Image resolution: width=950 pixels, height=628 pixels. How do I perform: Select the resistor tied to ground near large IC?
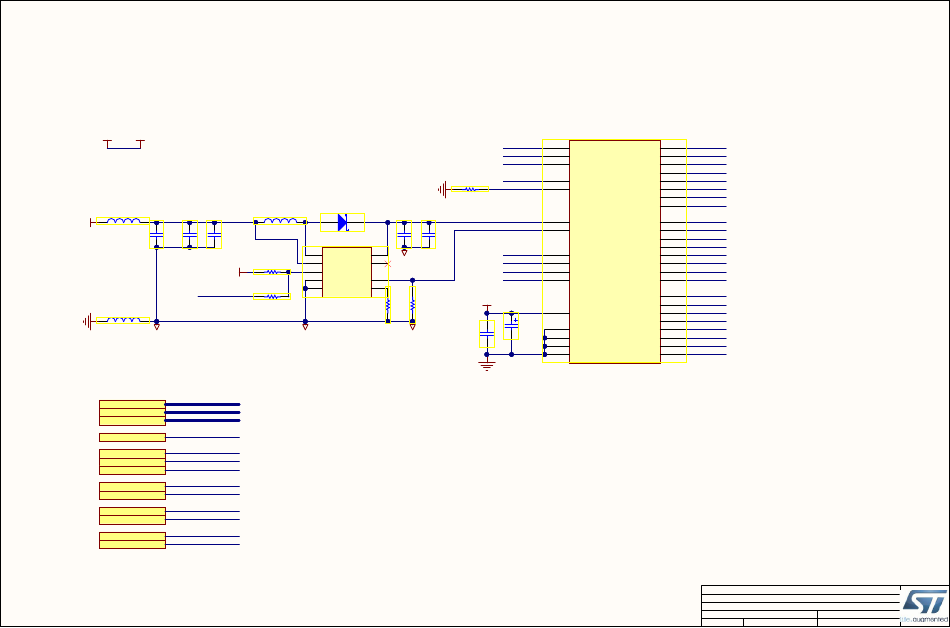tap(470, 190)
